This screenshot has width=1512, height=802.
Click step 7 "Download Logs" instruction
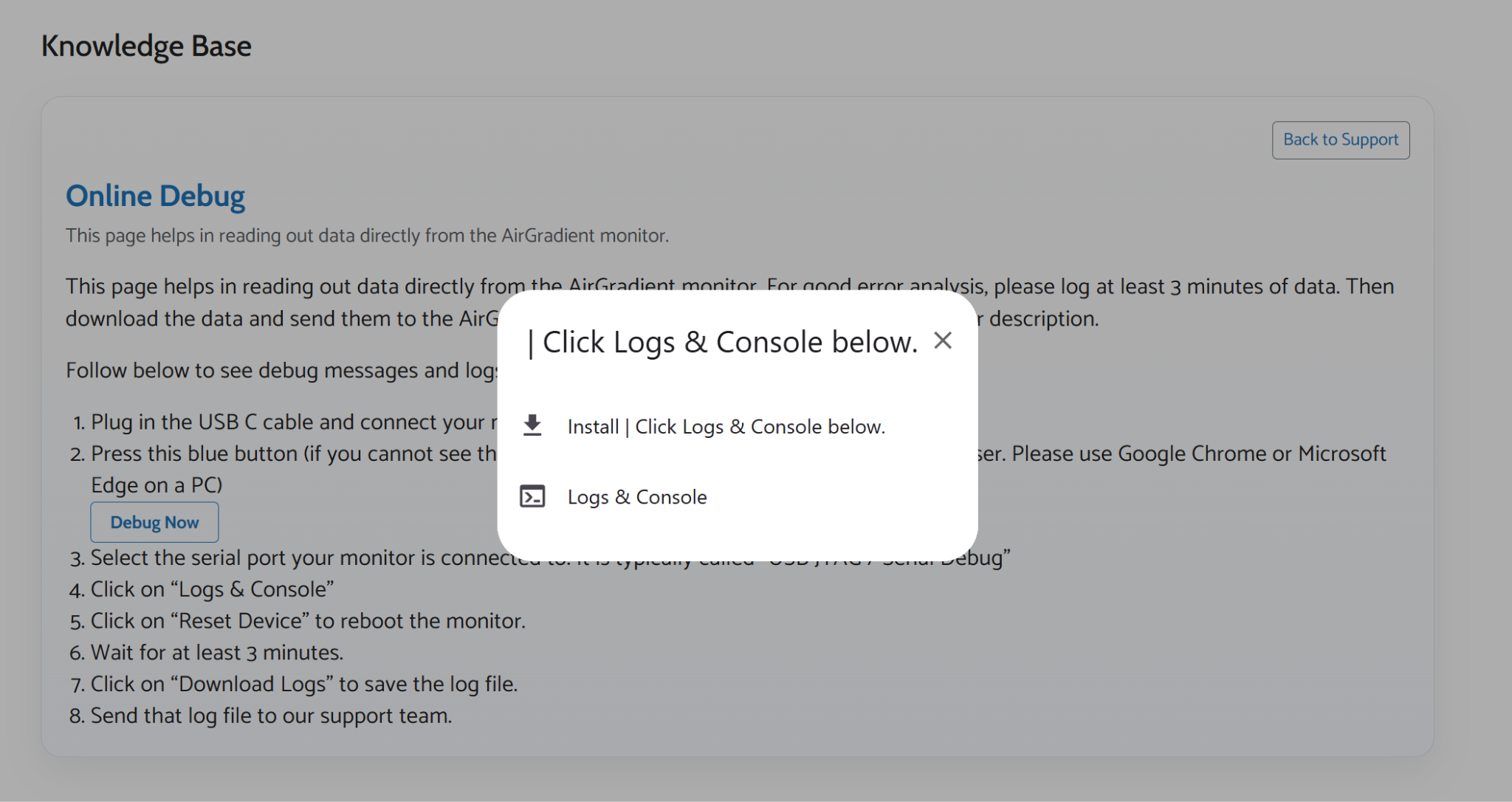303,685
